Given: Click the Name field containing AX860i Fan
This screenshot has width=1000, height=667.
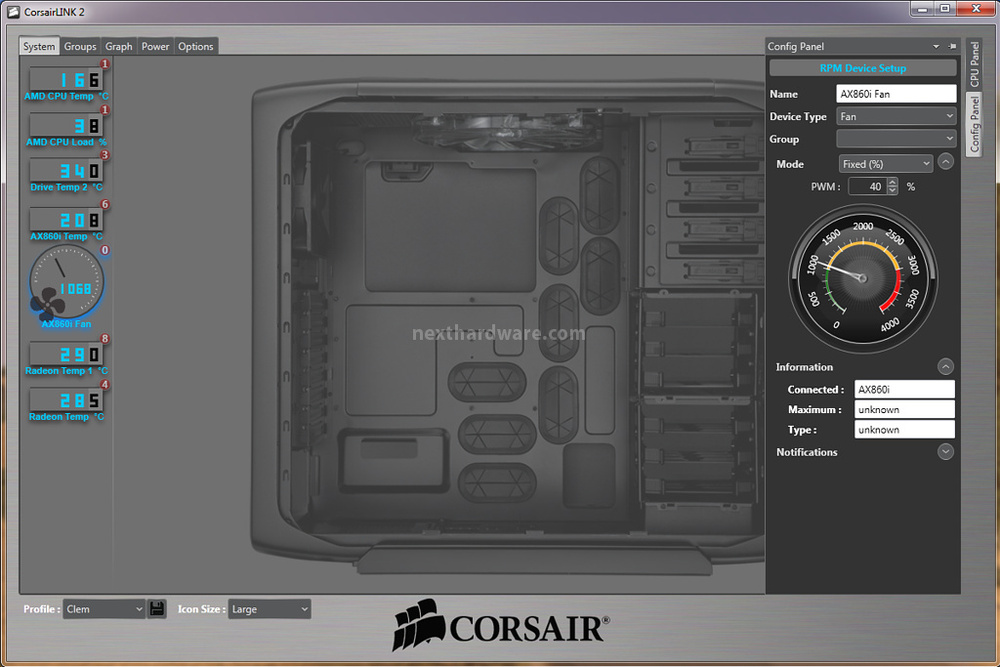Looking at the screenshot, I should click(896, 94).
